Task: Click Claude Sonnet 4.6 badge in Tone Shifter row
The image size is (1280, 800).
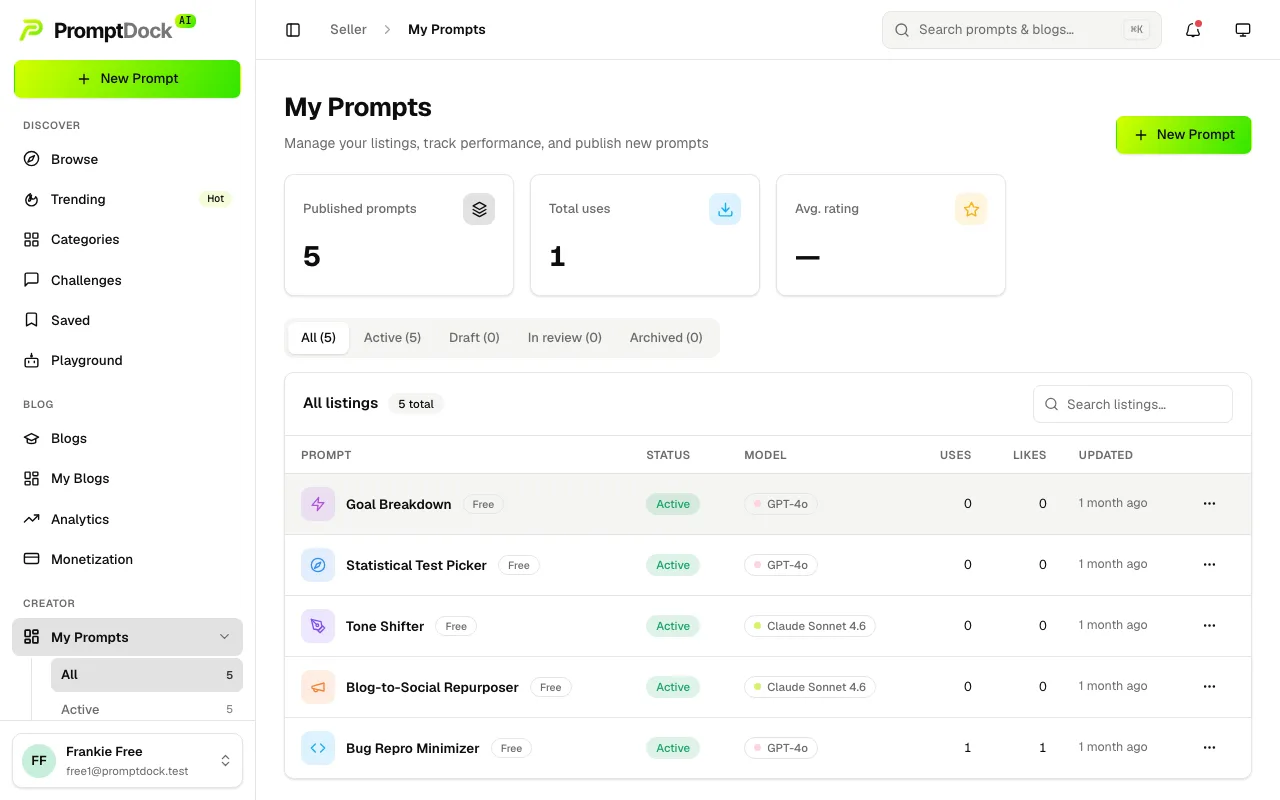Action: point(810,626)
